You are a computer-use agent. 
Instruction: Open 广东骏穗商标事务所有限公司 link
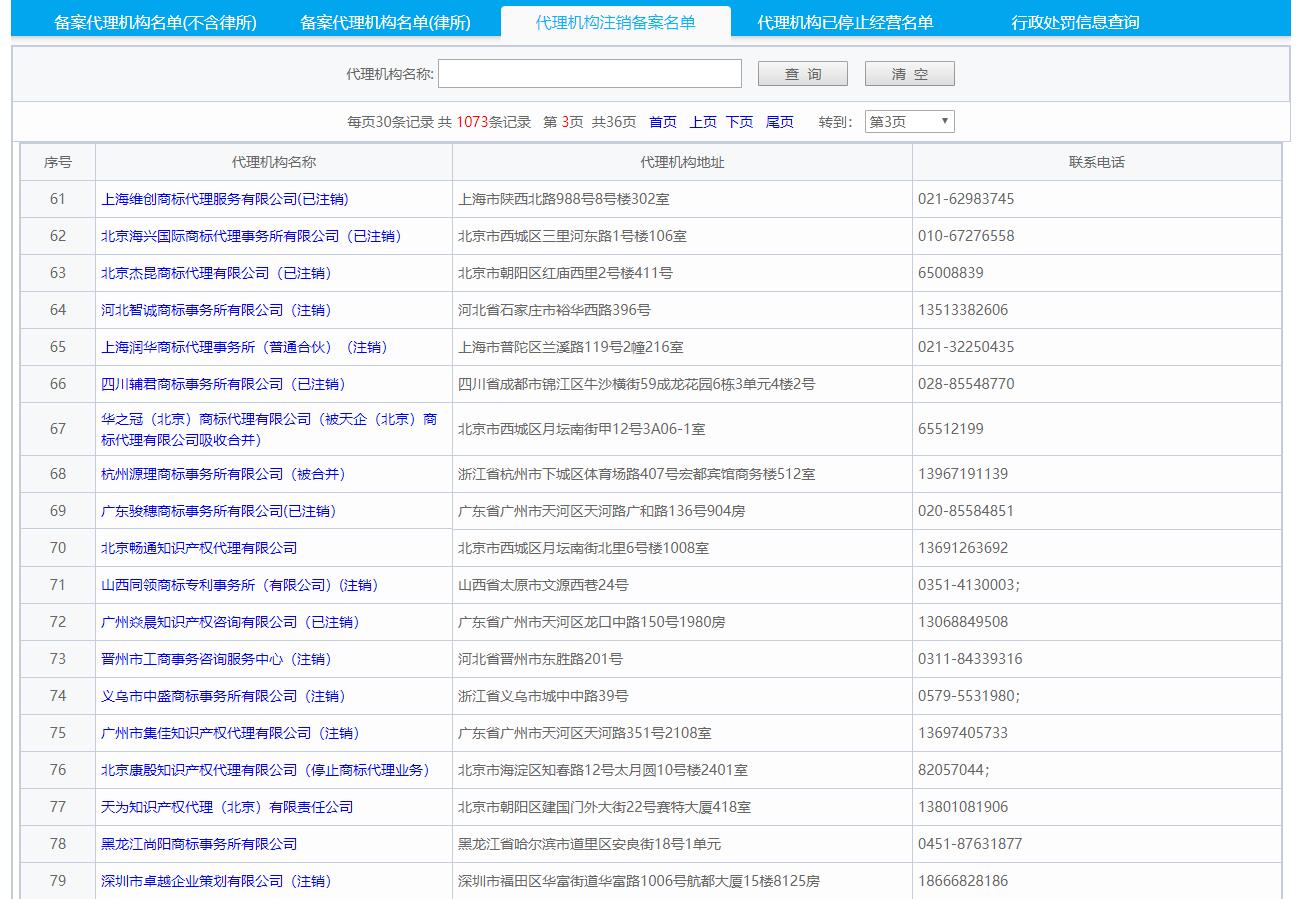click(219, 511)
